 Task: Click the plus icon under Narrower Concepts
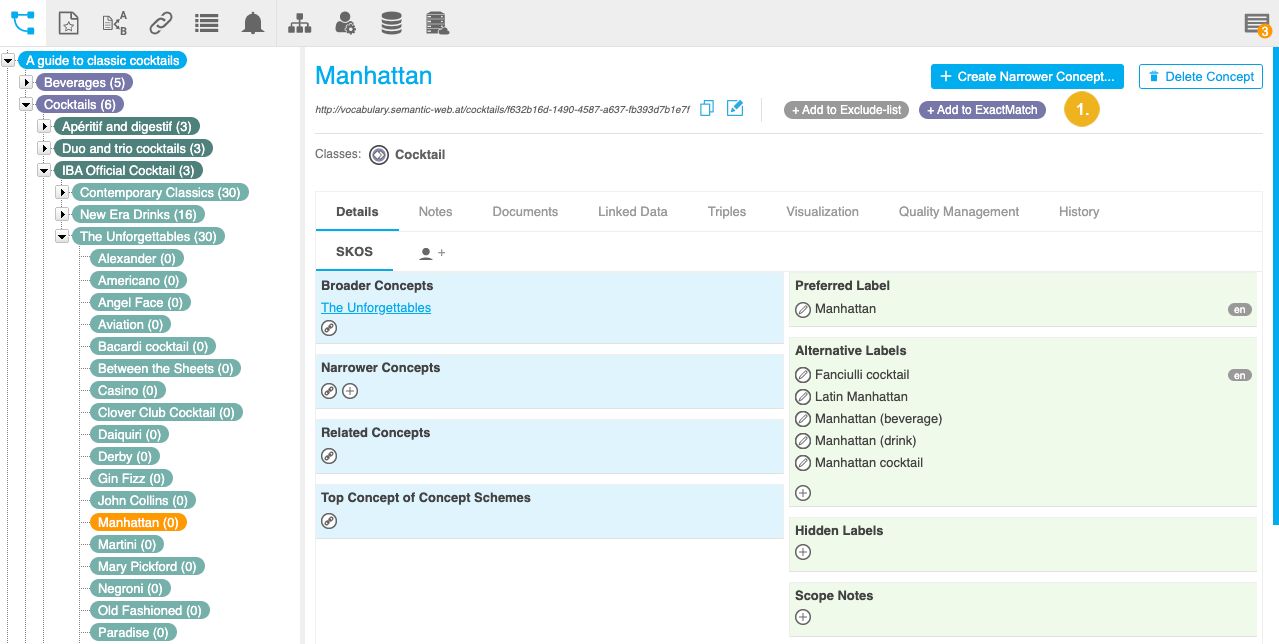coord(350,391)
